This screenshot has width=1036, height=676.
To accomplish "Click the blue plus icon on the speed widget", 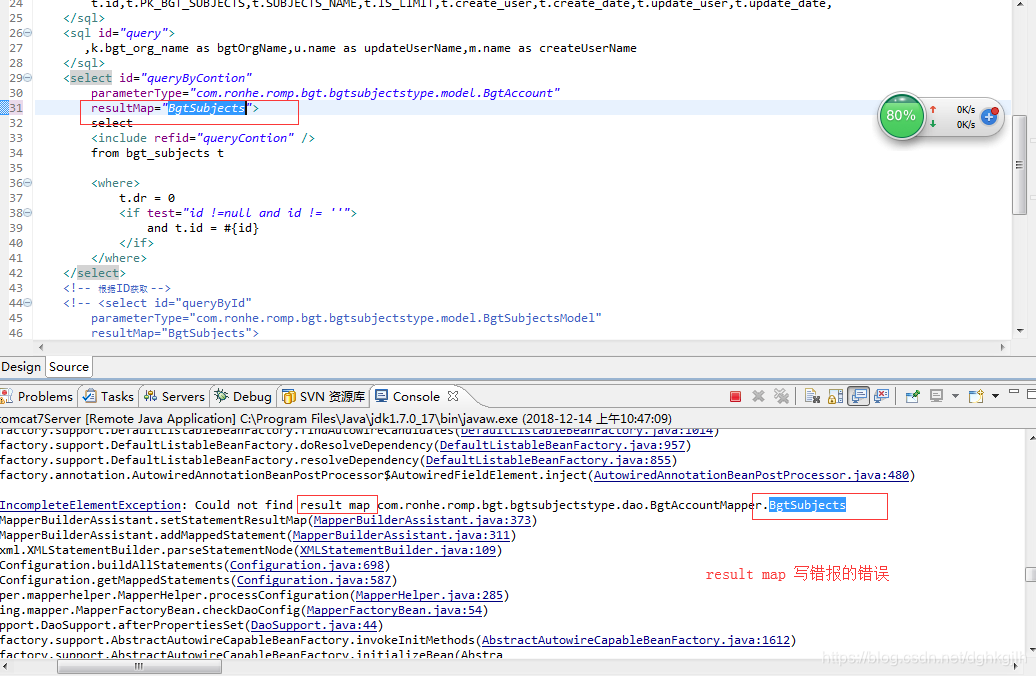I will (989, 117).
